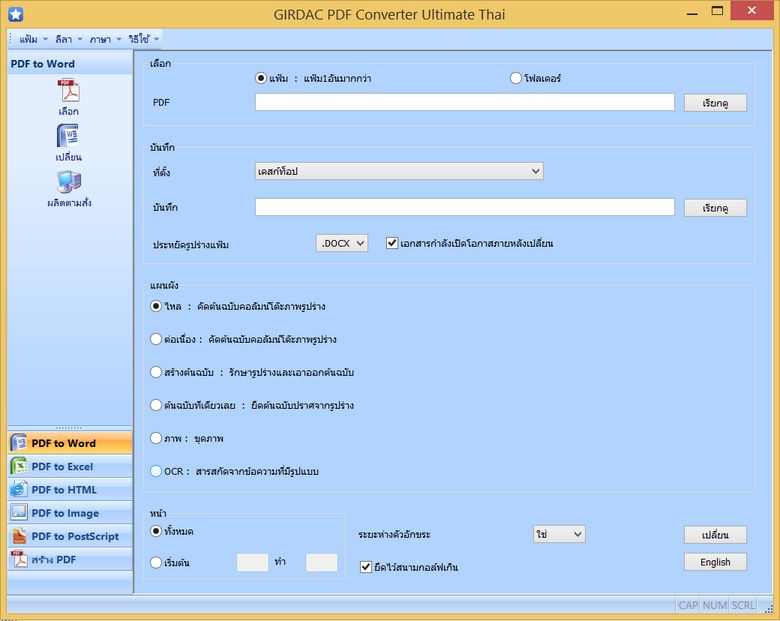Switch to PDF to HTML tab
The image size is (780, 621).
coord(70,490)
